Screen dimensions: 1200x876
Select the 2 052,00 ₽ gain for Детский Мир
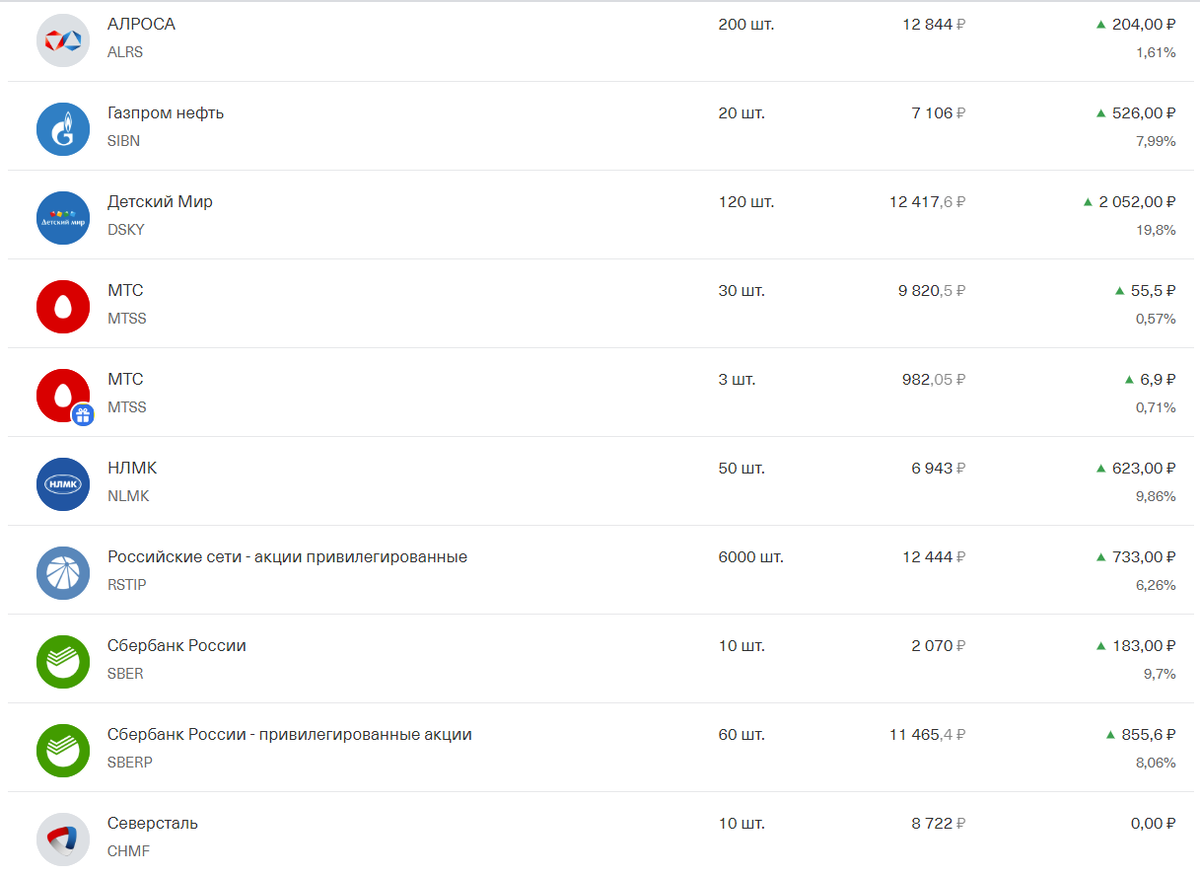pos(1129,202)
